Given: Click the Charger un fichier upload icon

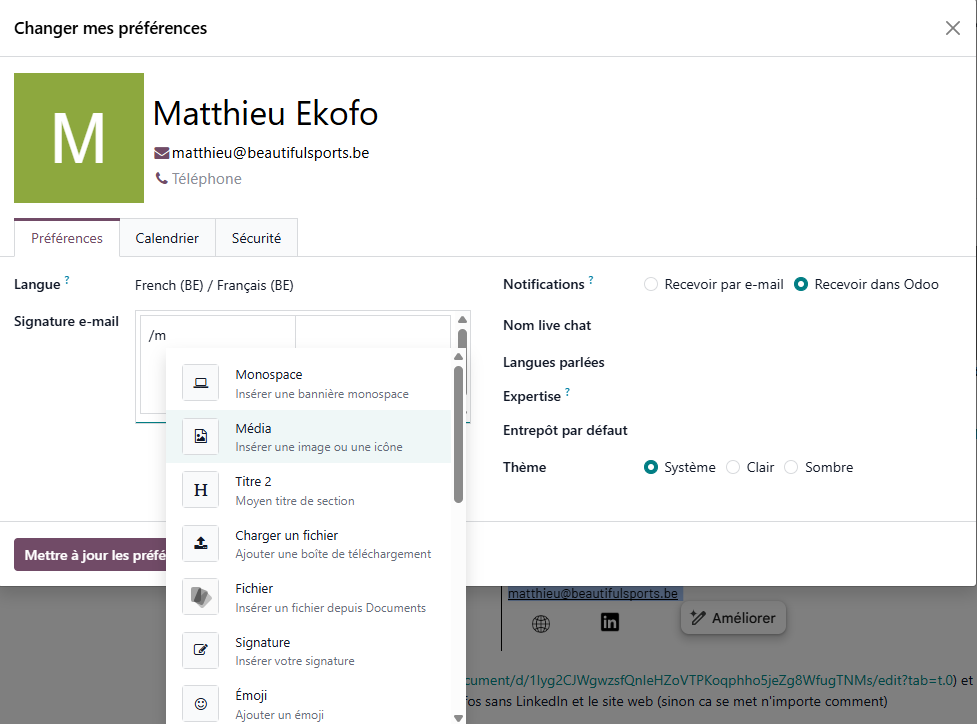Looking at the screenshot, I should point(200,544).
